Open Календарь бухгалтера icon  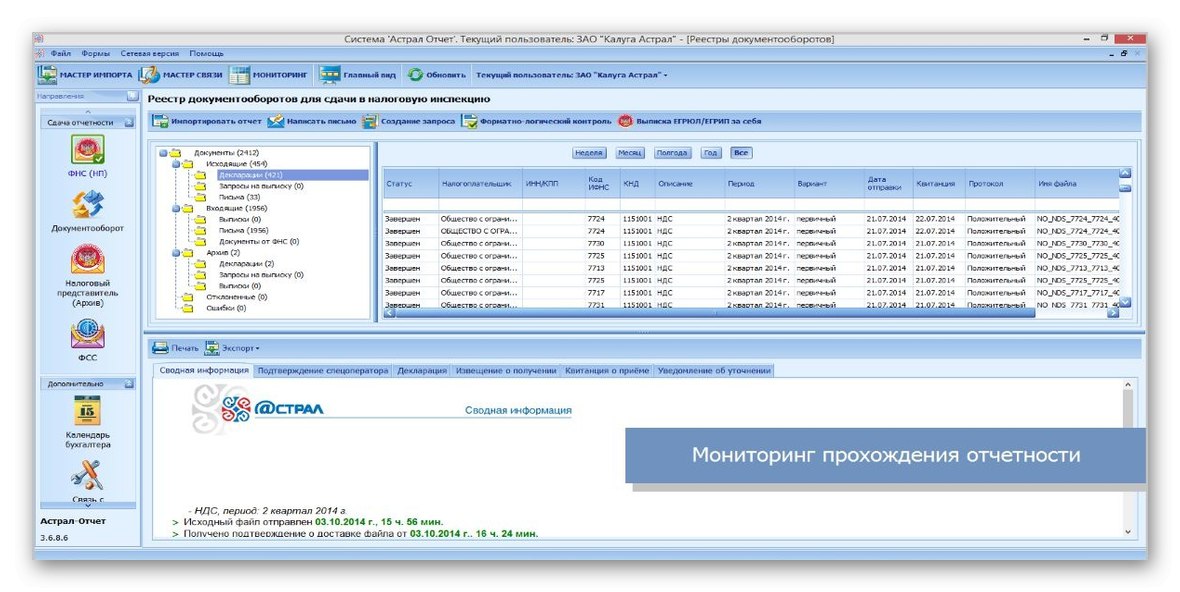87,422
